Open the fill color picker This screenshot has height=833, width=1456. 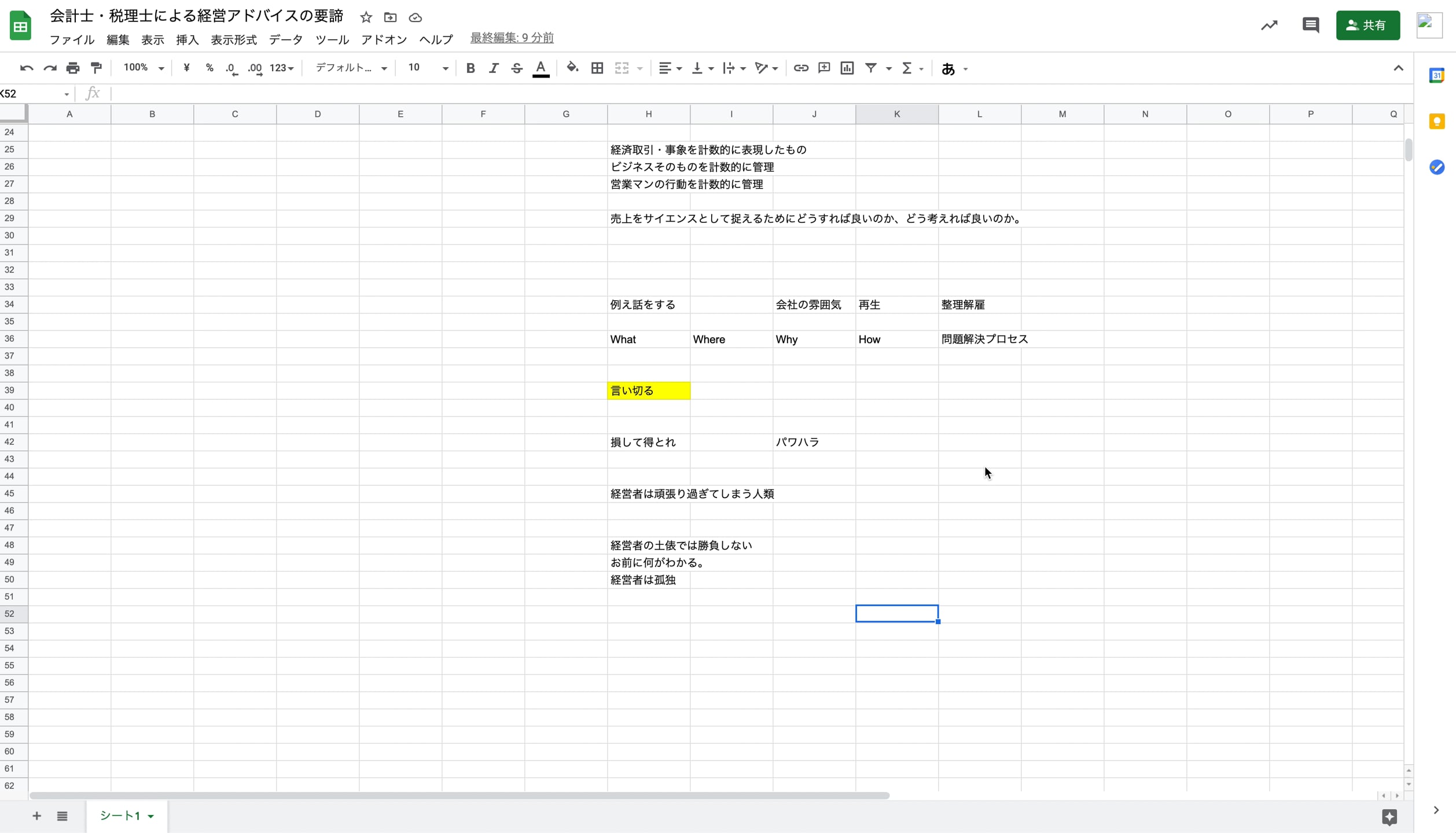point(572,68)
